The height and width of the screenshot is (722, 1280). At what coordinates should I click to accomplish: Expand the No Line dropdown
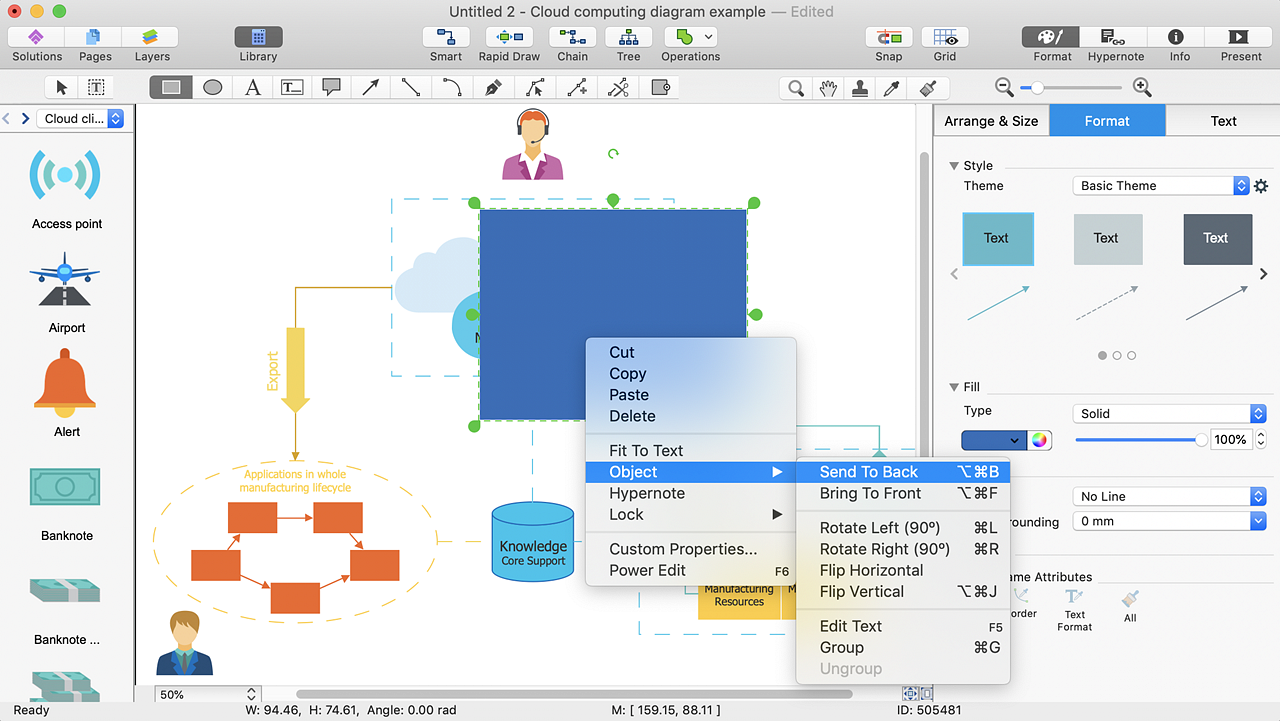click(1169, 497)
